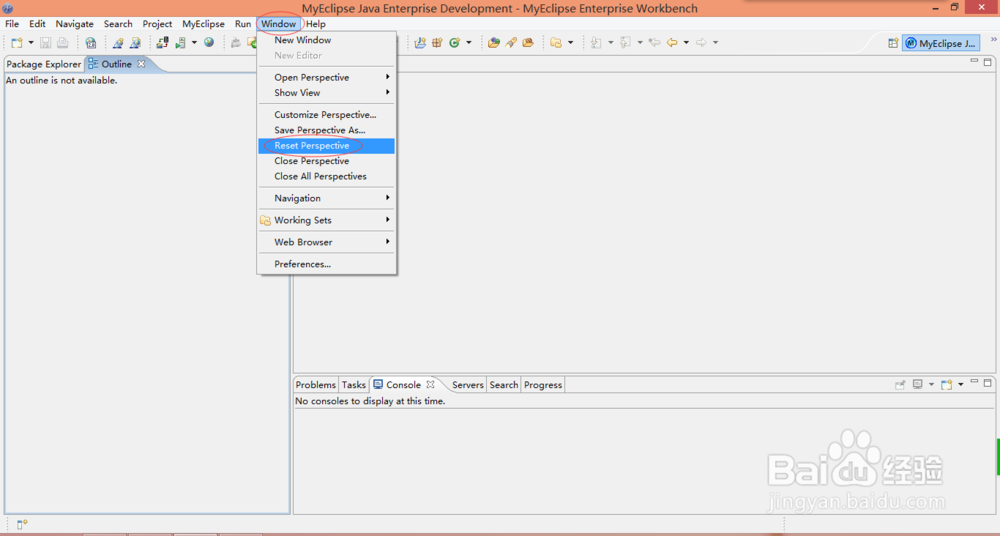Switch to the Servers tab
Screen dimensions: 1000x536
[467, 385]
